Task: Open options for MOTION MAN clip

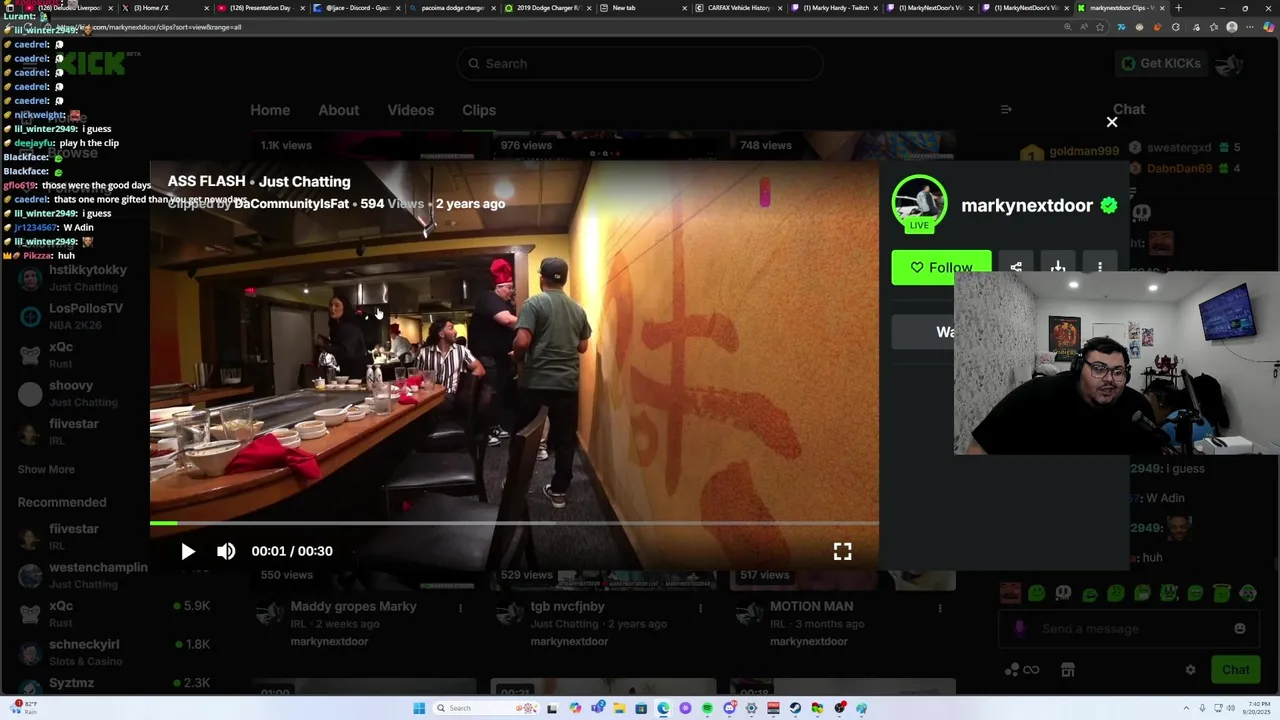Action: point(940,607)
